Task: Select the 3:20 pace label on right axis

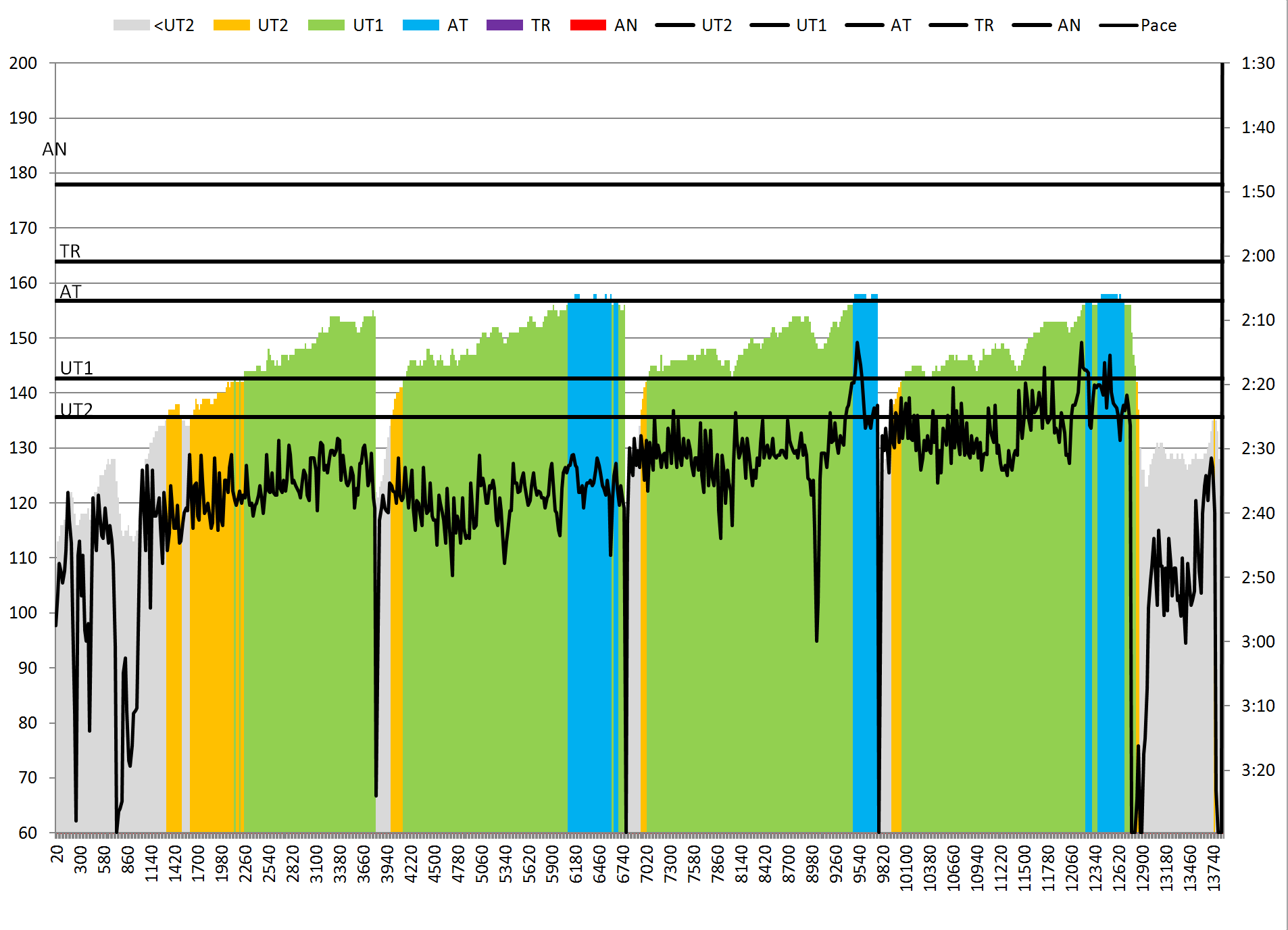Action: click(1258, 770)
